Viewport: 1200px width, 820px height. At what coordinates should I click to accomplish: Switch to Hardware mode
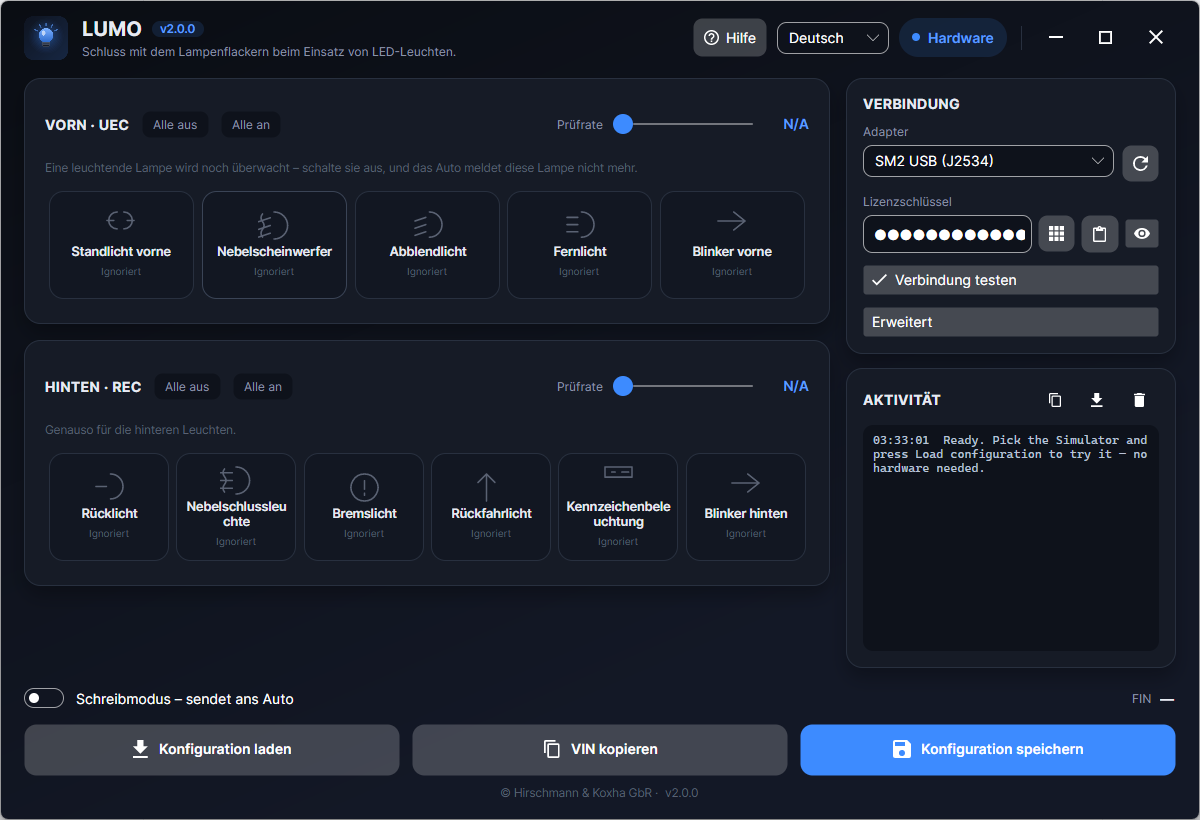click(953, 38)
